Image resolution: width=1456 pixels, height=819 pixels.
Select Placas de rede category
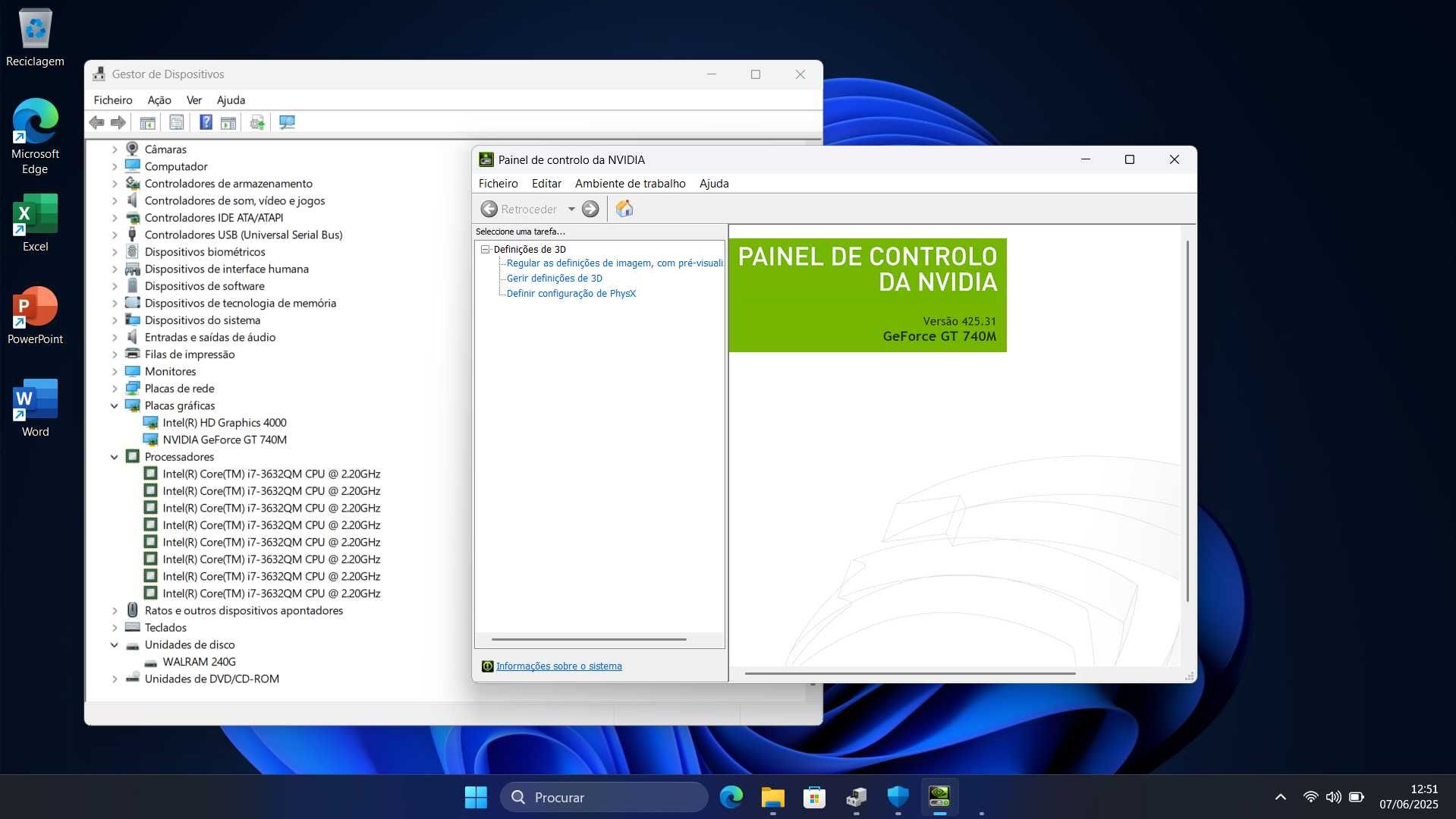[x=179, y=389]
